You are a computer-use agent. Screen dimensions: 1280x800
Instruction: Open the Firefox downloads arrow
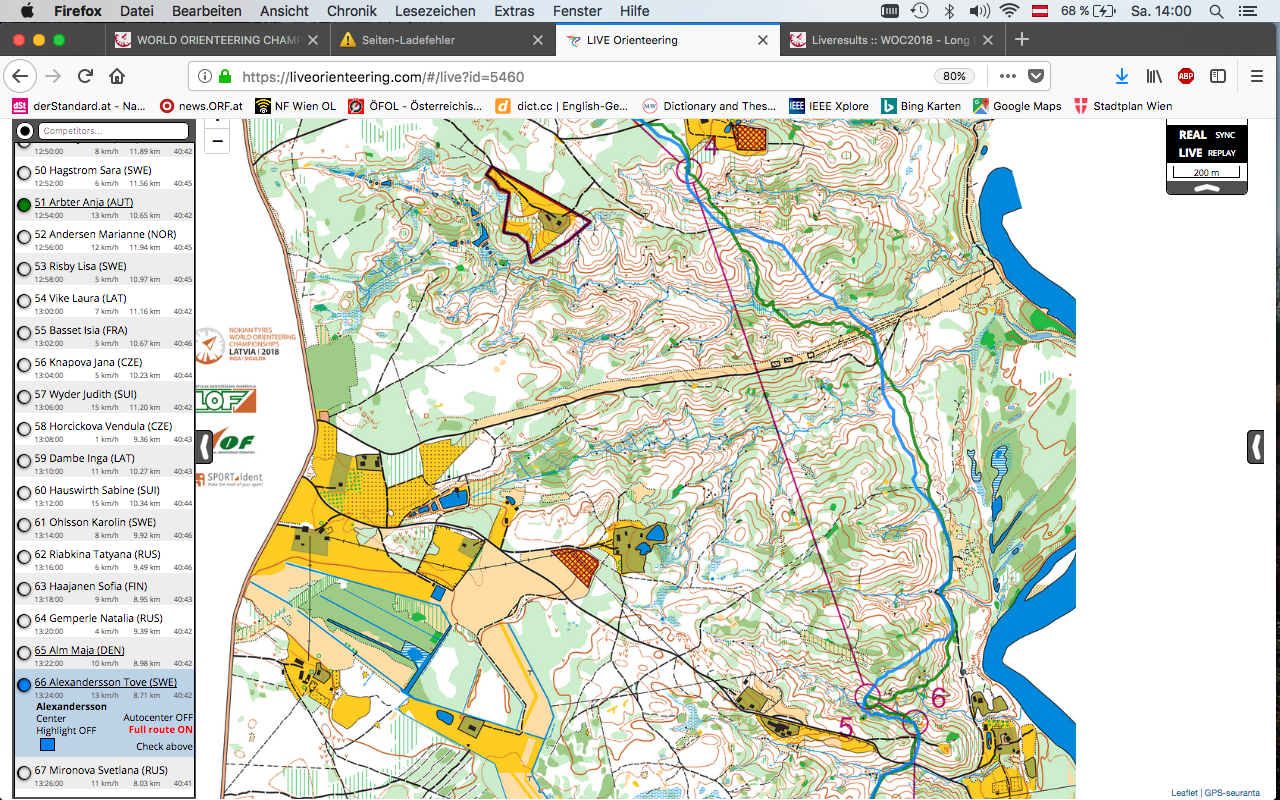tap(1122, 76)
